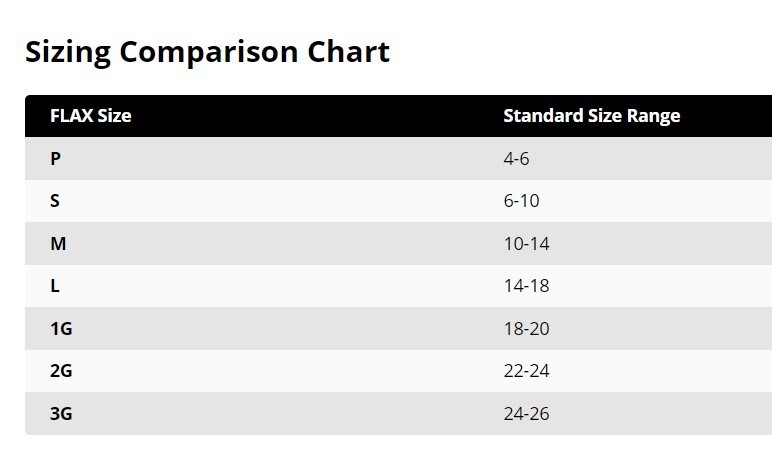Select the '3G' FLAX size cell

point(61,414)
